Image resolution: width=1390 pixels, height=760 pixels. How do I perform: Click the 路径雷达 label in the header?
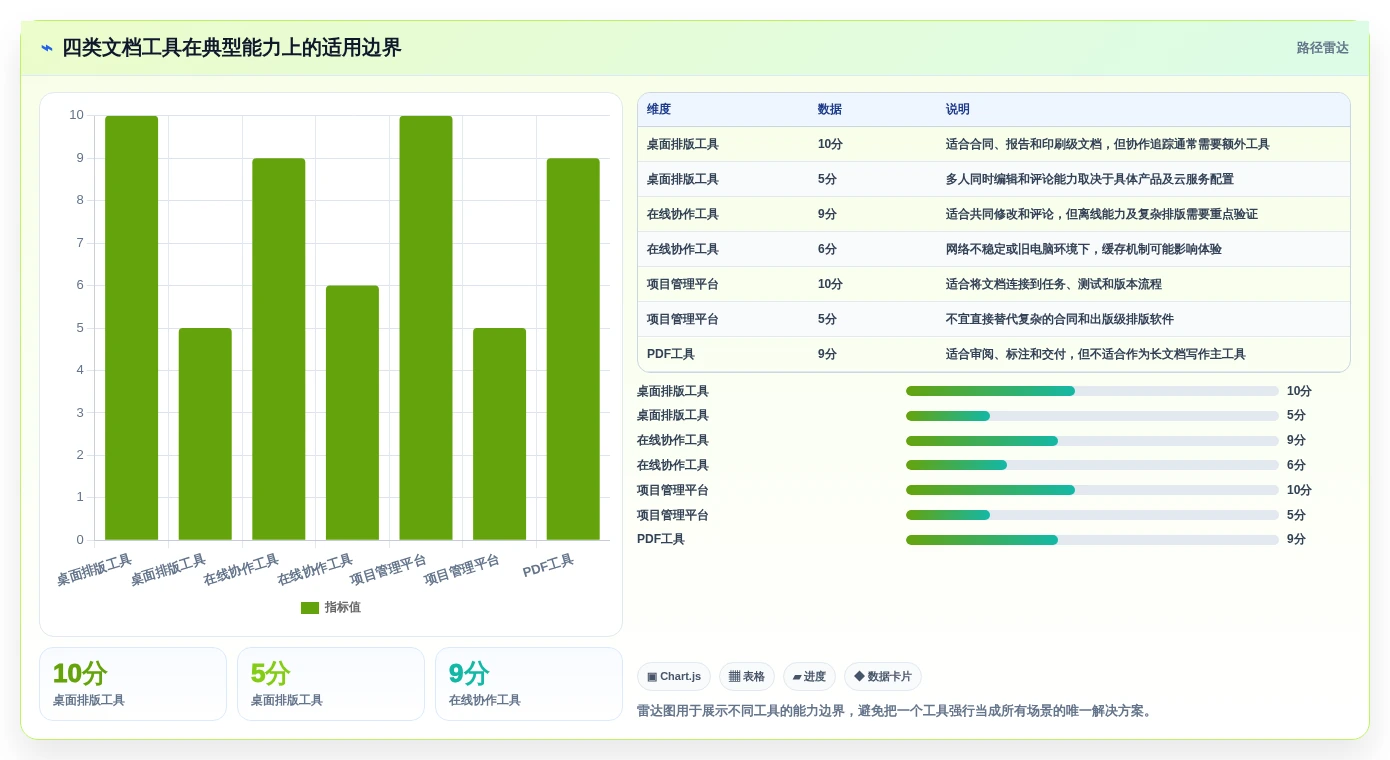coord(1322,48)
